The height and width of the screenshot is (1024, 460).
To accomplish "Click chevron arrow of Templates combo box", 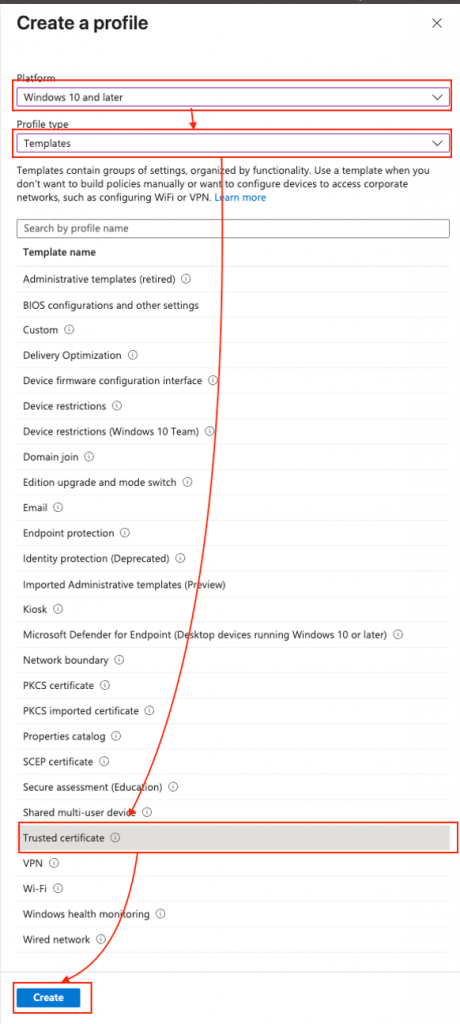I will [x=437, y=143].
